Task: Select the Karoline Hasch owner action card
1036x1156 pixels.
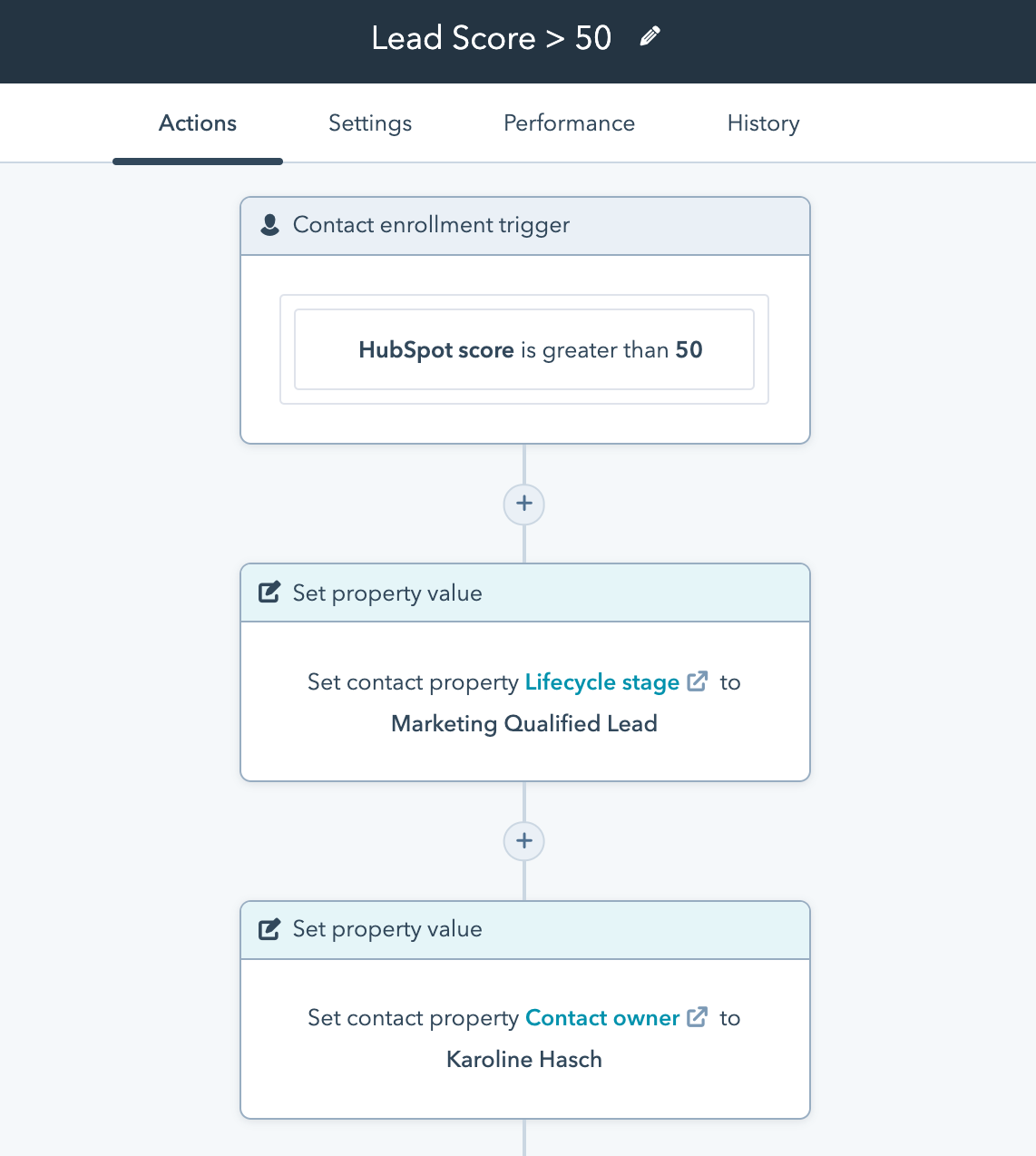Action: pyautogui.click(x=525, y=1038)
